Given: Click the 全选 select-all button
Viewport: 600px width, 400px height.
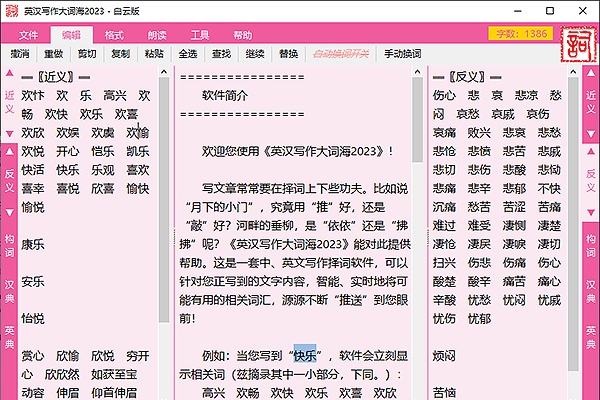Looking at the screenshot, I should [x=188, y=54].
